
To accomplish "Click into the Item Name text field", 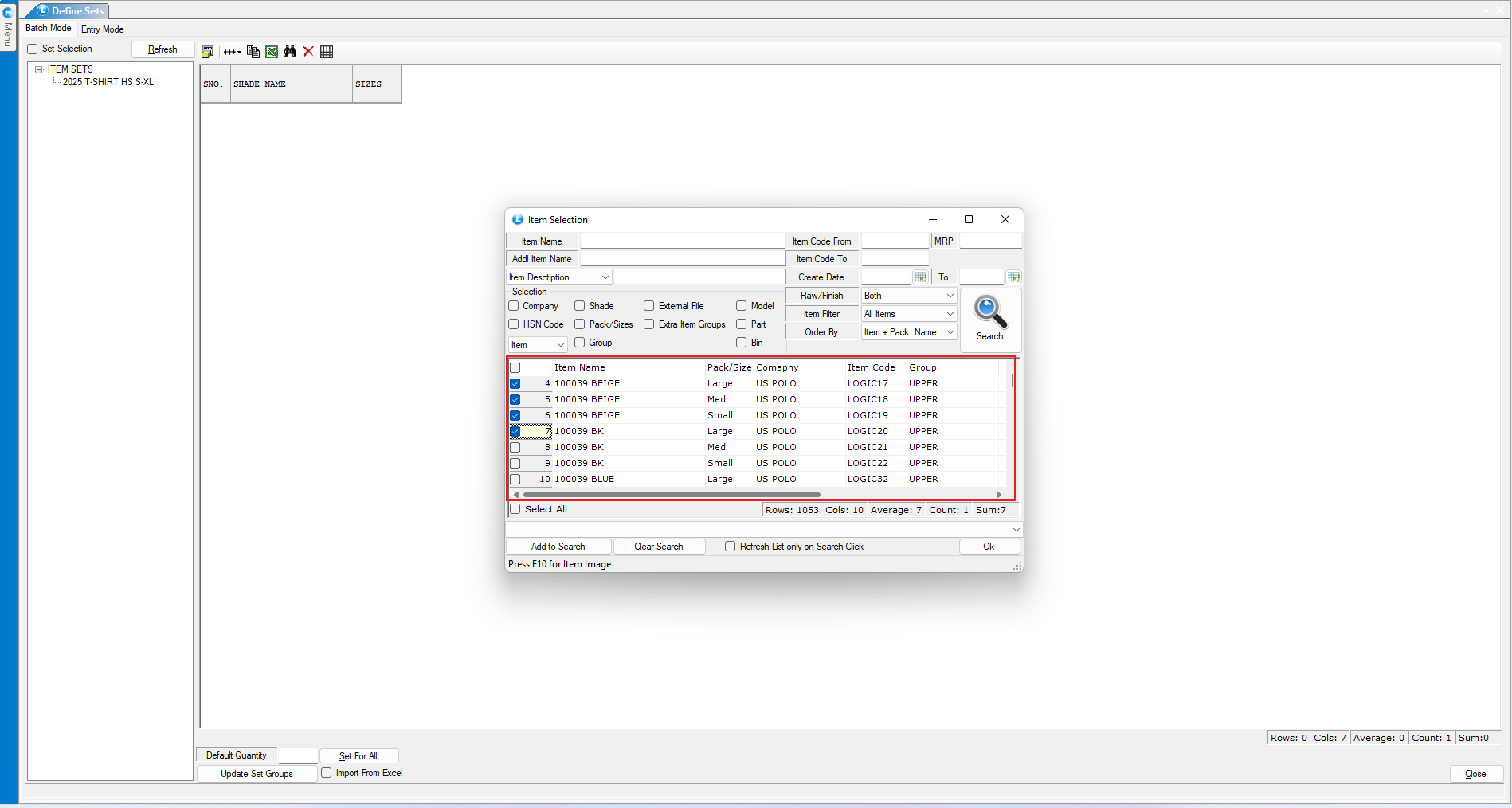I will (x=682, y=241).
